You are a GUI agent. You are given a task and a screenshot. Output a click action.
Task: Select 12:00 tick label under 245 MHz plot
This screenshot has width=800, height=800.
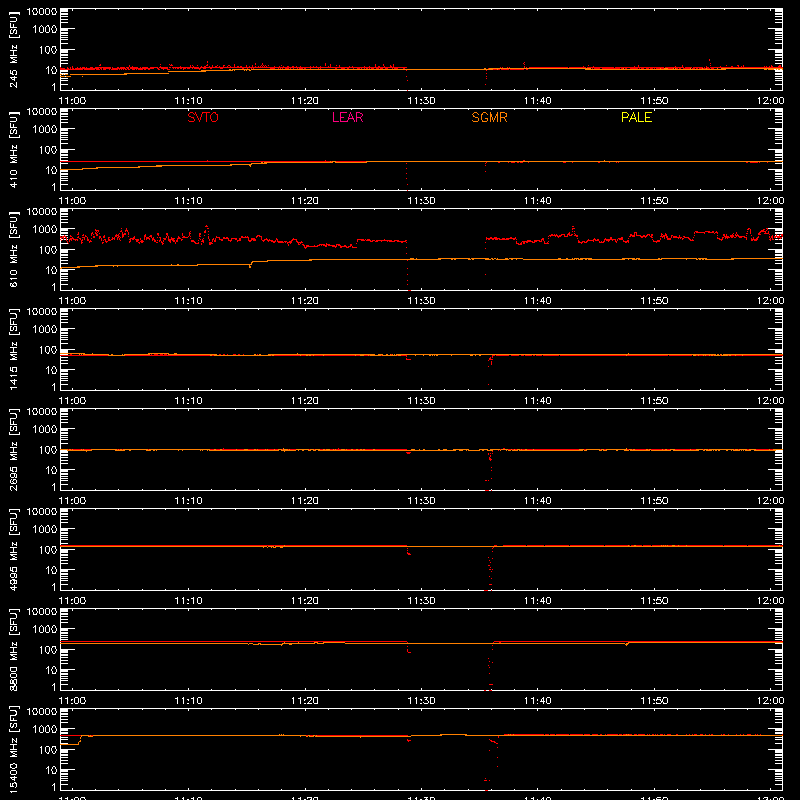point(770,101)
